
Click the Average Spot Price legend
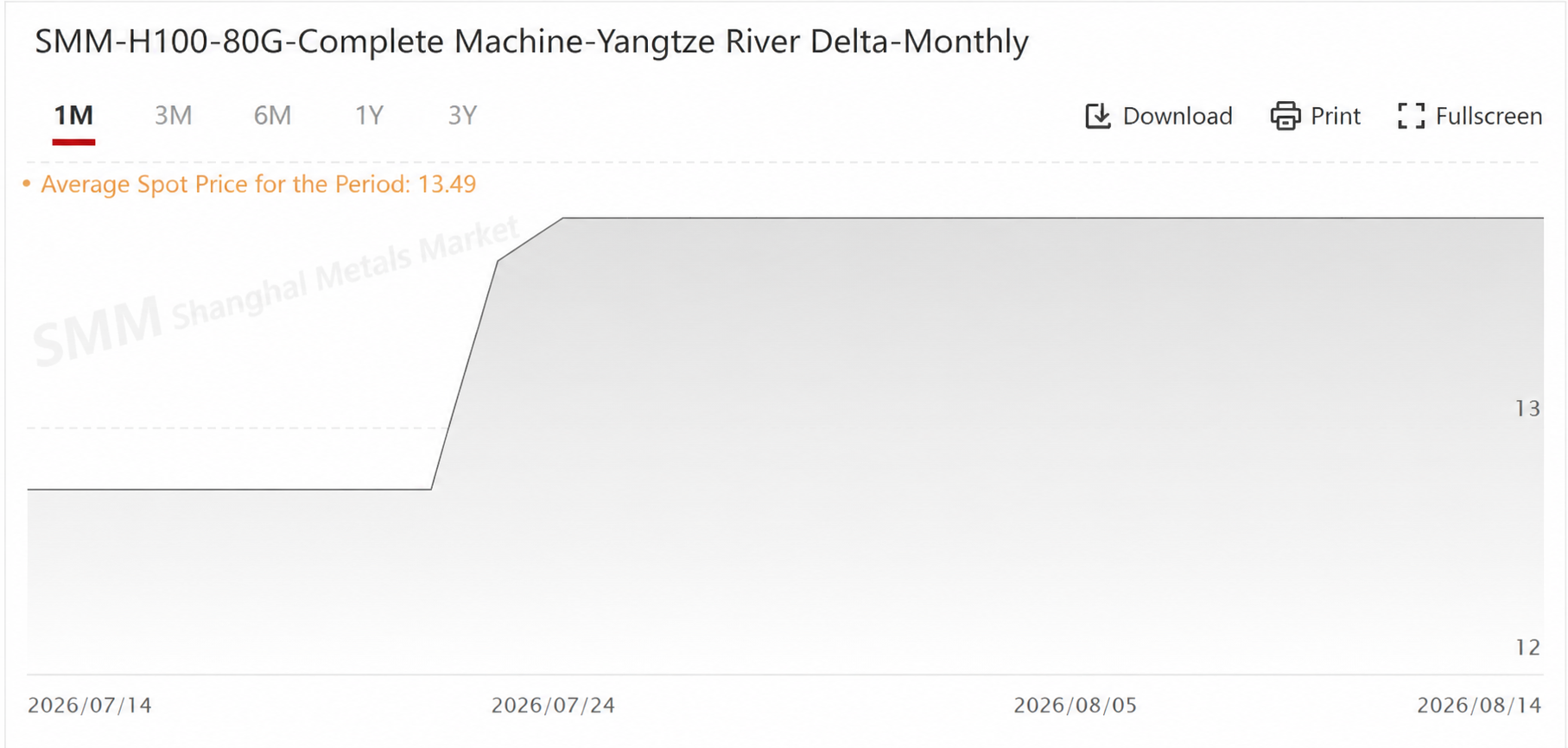click(x=258, y=184)
